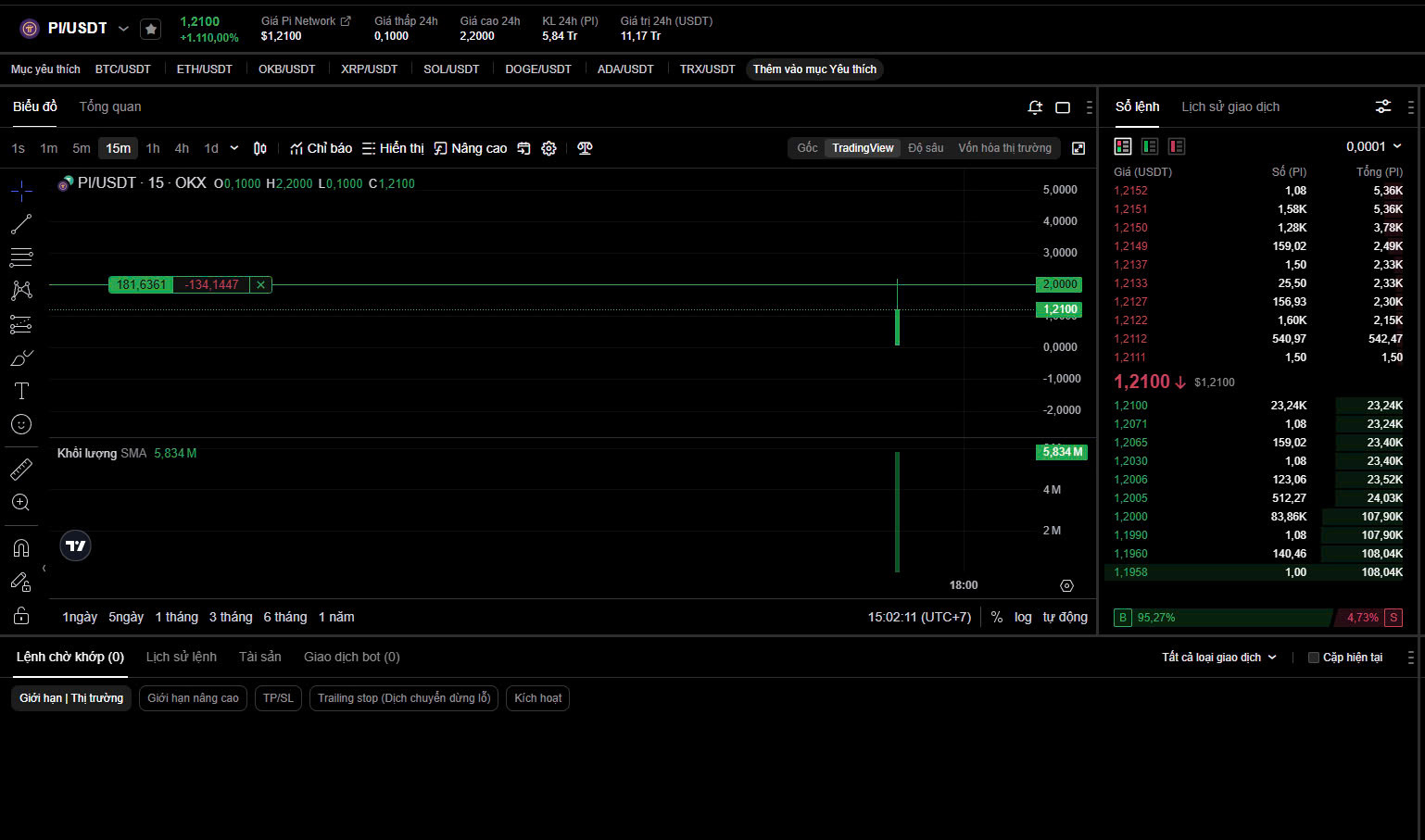Change order book price precision 0,0001
The width and height of the screenshot is (1425, 840).
[1374, 146]
